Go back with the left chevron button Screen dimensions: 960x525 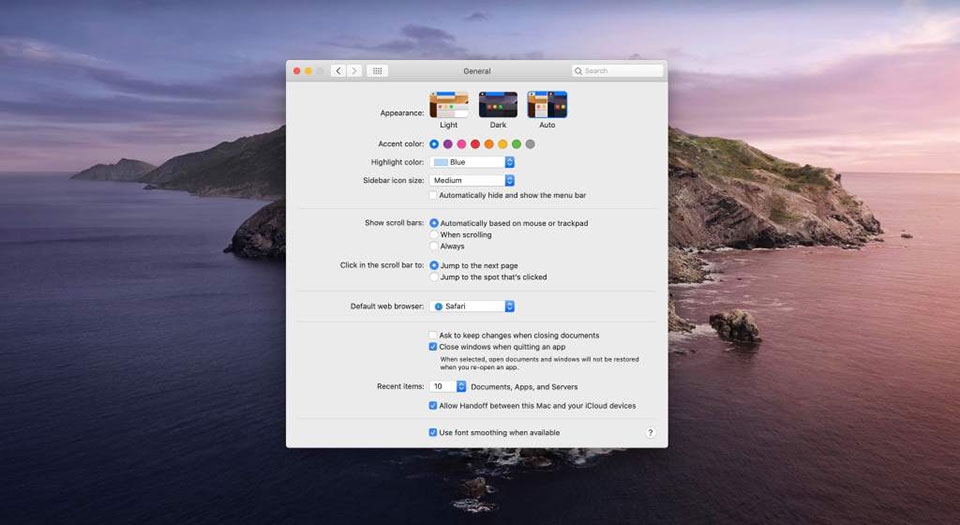click(339, 71)
